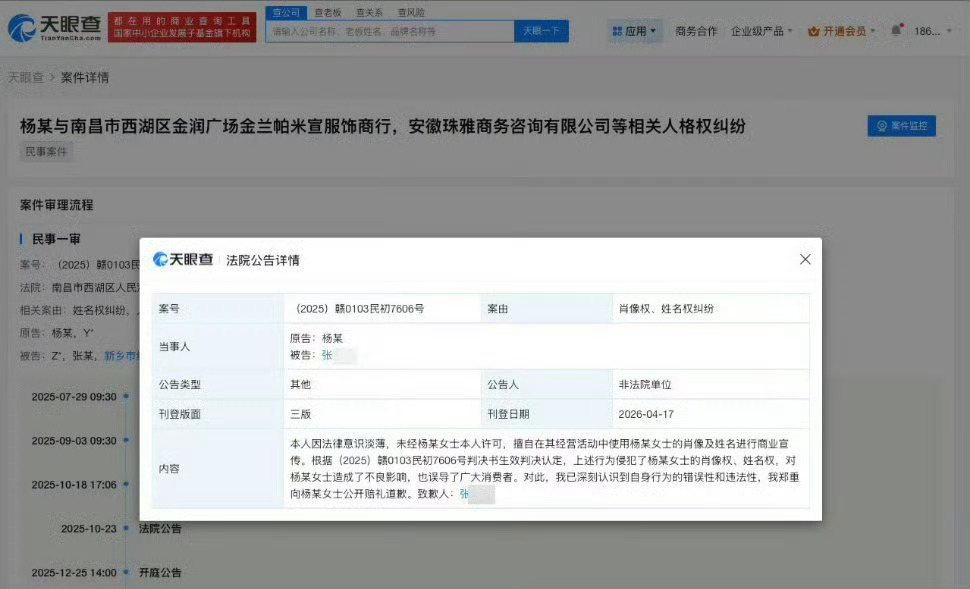The width and height of the screenshot is (970, 589).
Task: Click the Tianyancha logo inside the dialog
Action: click(x=185, y=258)
